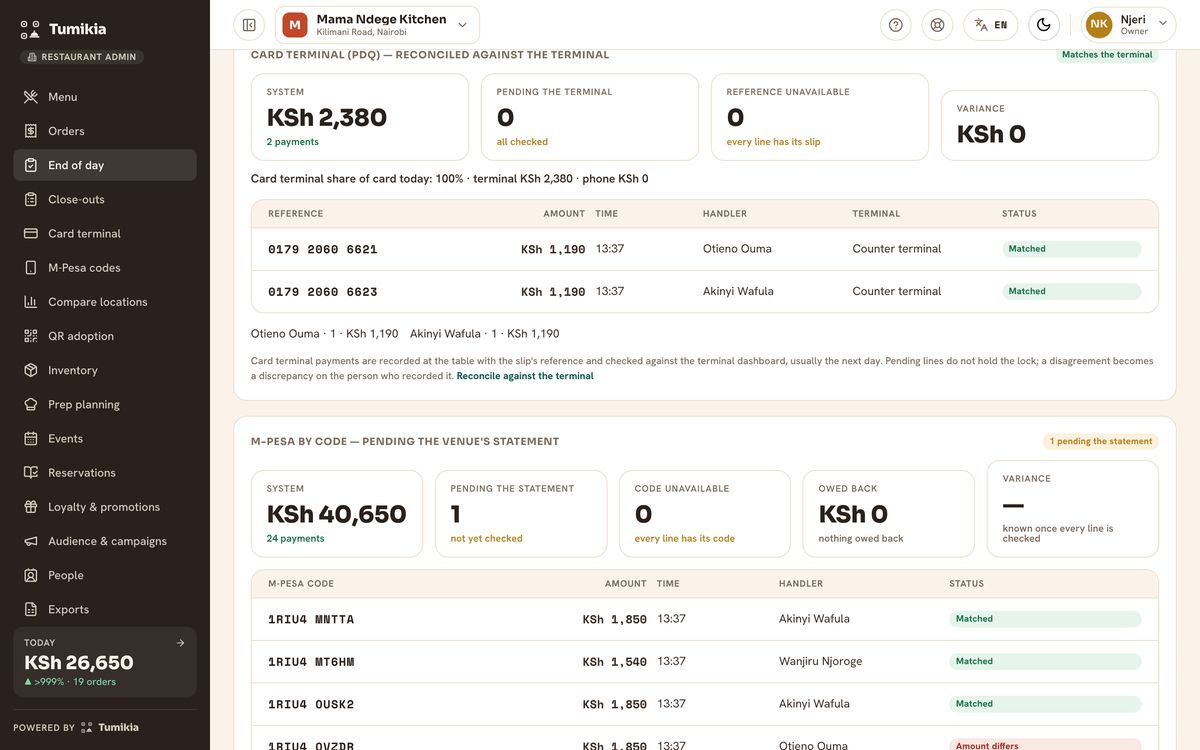Viewport: 1200px width, 750px height.
Task: Click Reconcile against the terminal link
Action: 525,376
